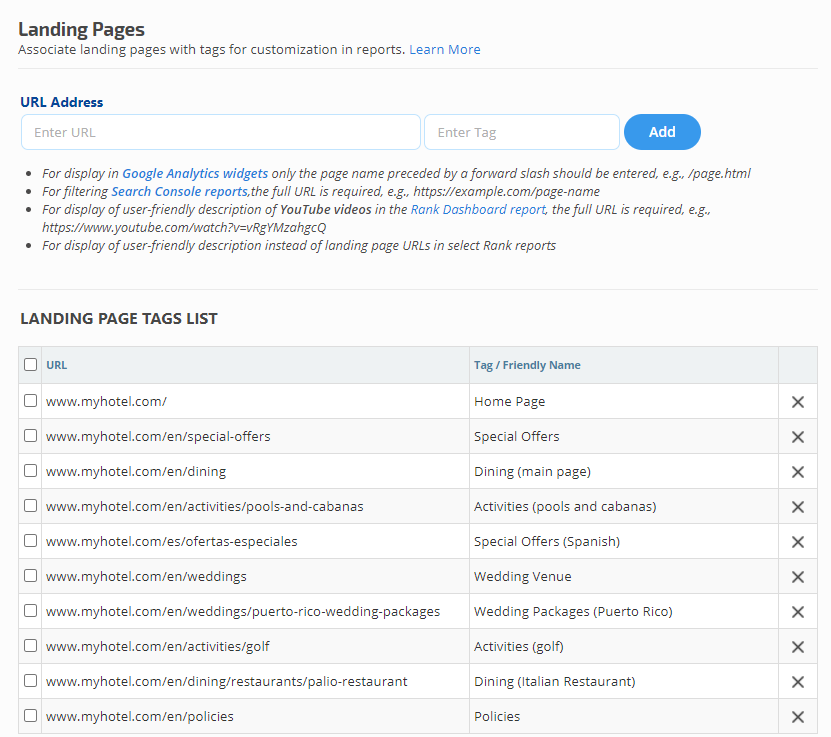This screenshot has height=737, width=831.
Task: Delete the Home Page tag row
Action: (798, 402)
